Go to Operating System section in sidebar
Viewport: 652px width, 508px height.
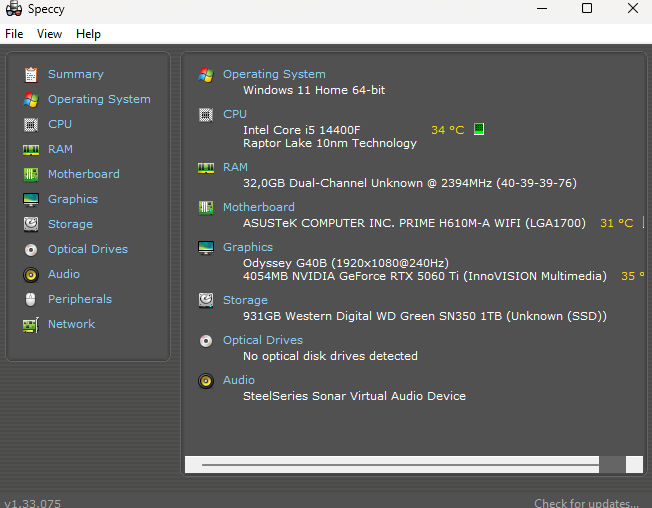99,99
